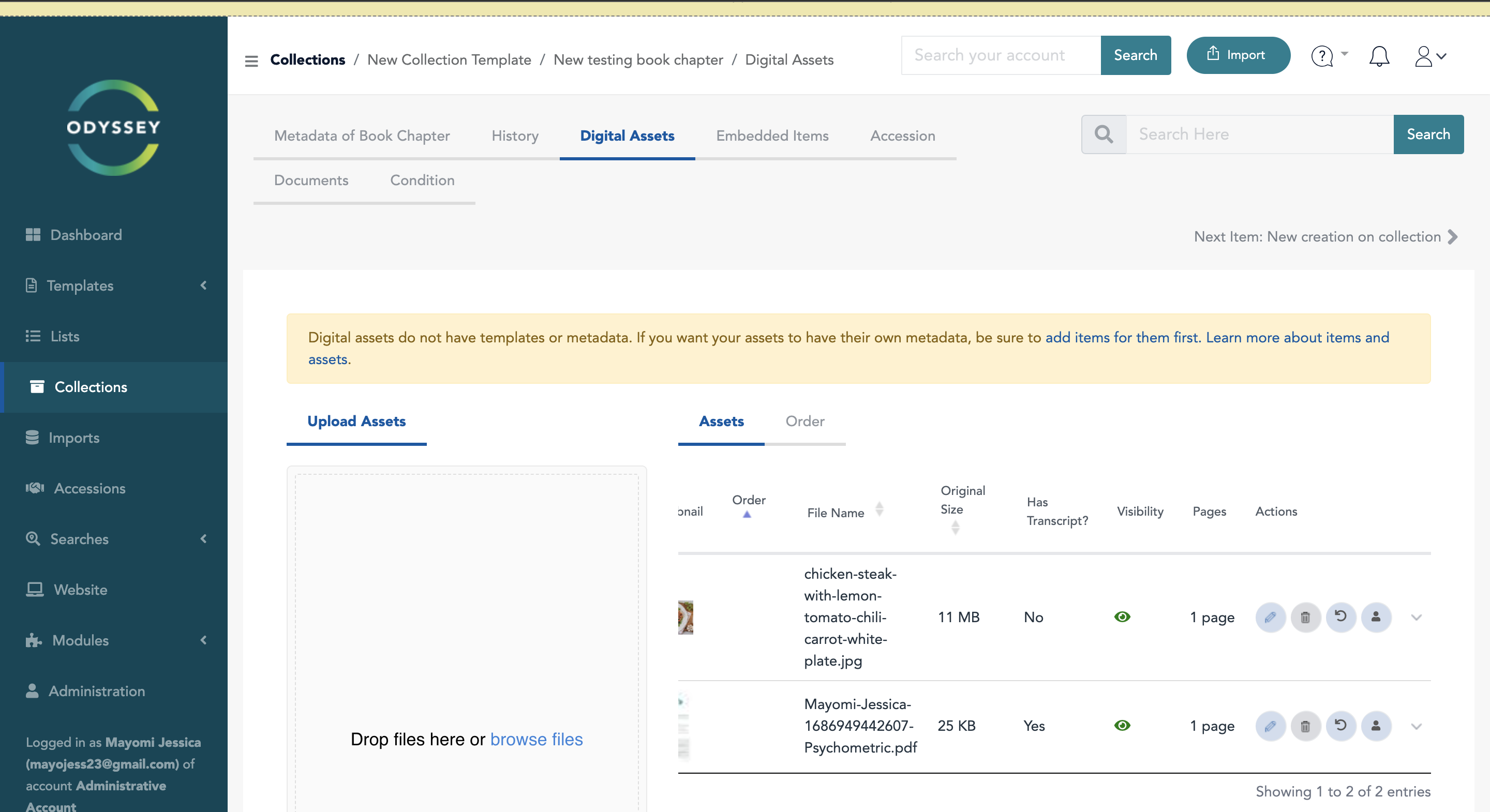The image size is (1490, 812).
Task: Click the browse files link
Action: (536, 739)
